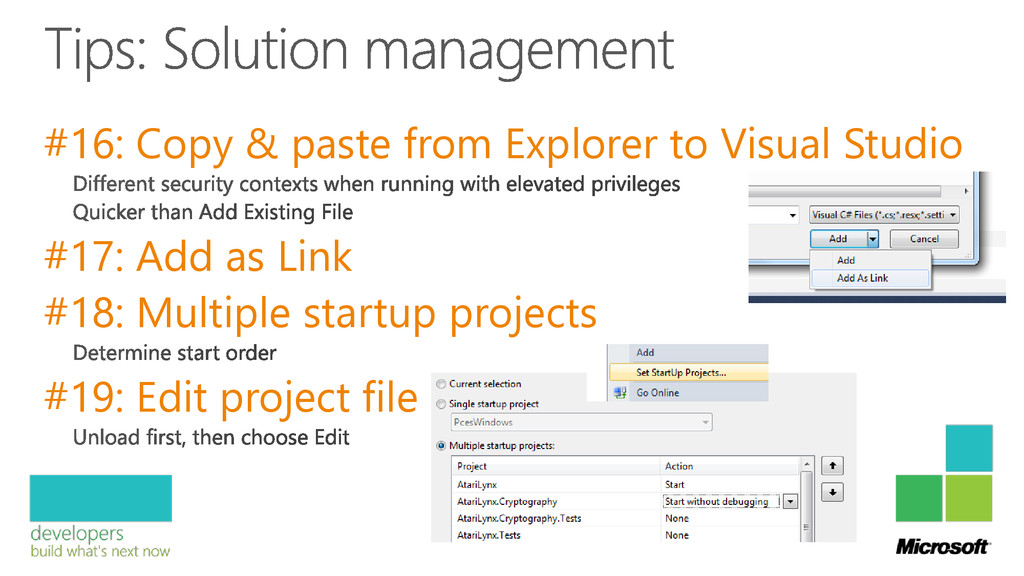Choose Add As Link menu entry
This screenshot has width=1024, height=576.
point(871,278)
